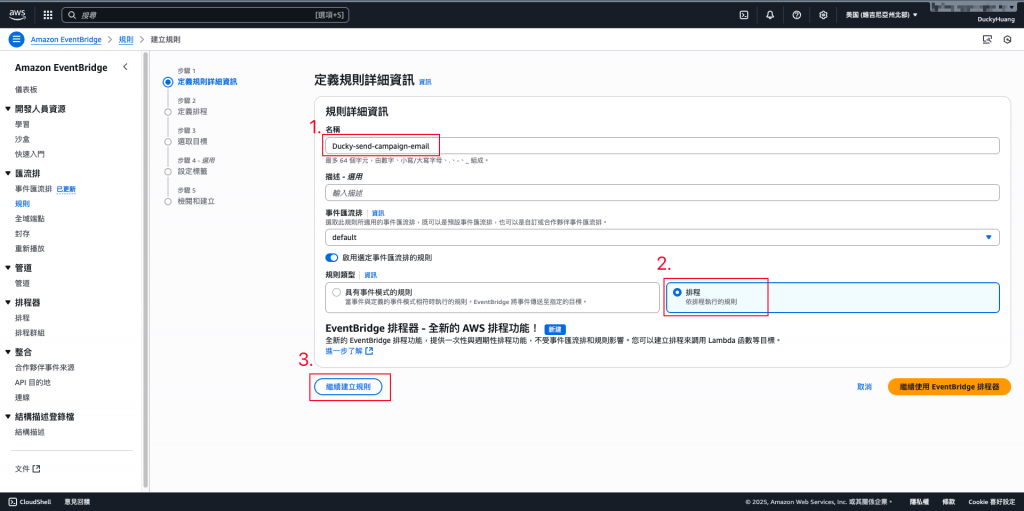
Task: Click into the 名稱 input field
Action: 662,146
